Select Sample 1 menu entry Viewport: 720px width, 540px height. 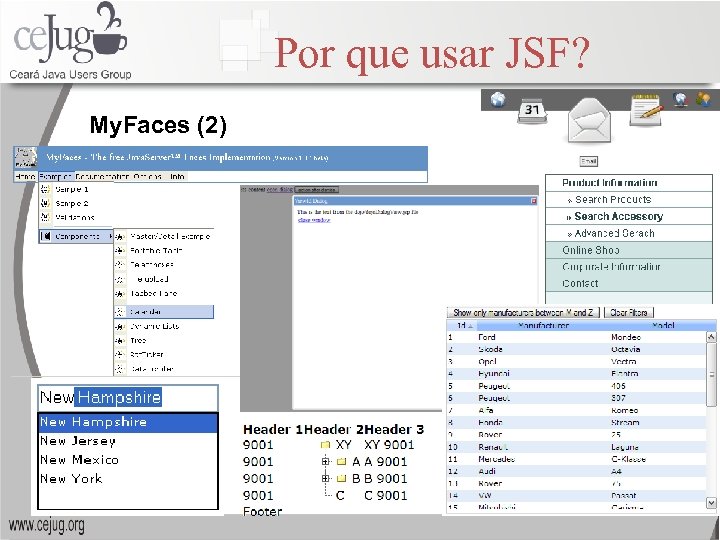tap(72, 189)
